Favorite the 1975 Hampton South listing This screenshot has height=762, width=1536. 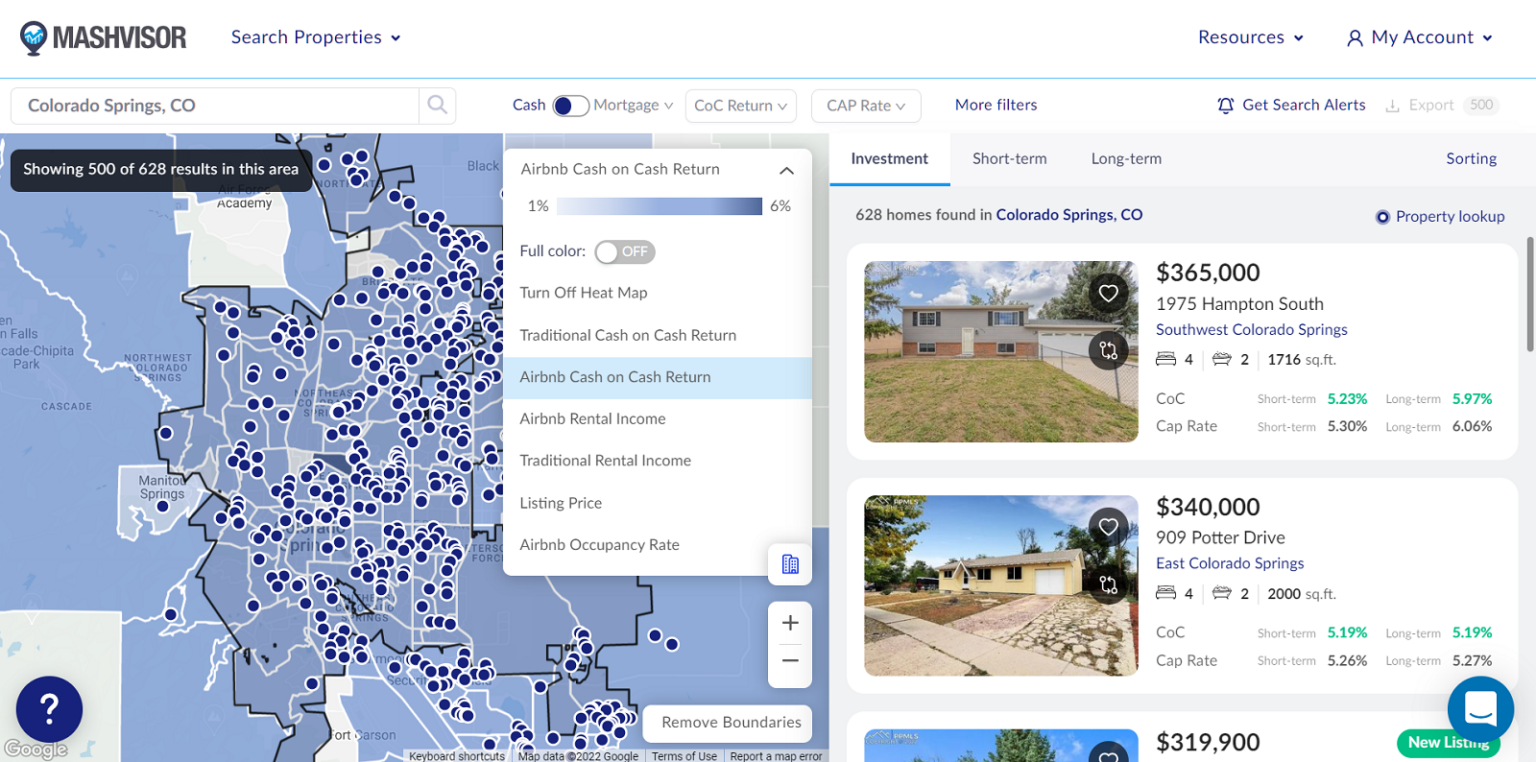(x=1108, y=293)
